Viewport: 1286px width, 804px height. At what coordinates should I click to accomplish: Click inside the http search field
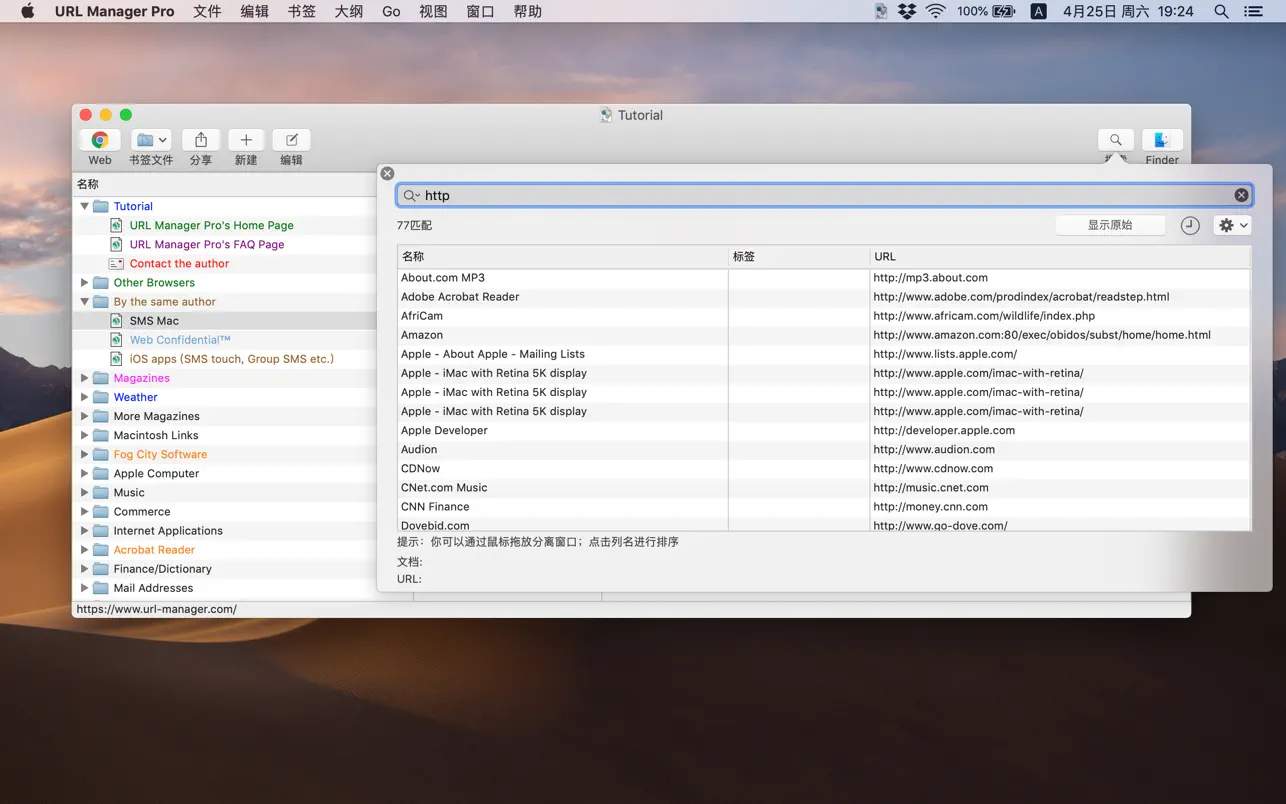(x=825, y=195)
